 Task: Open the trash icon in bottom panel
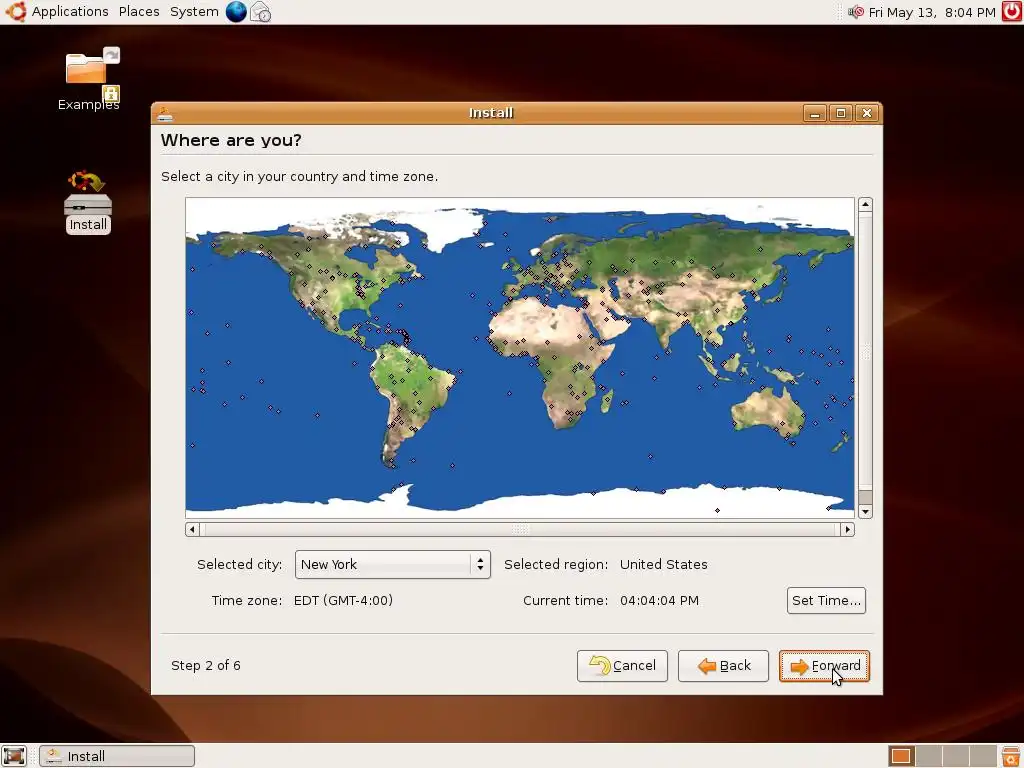pos(1011,756)
